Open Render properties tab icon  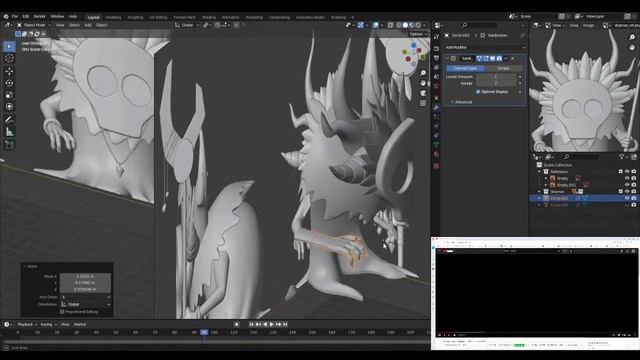pyautogui.click(x=436, y=49)
